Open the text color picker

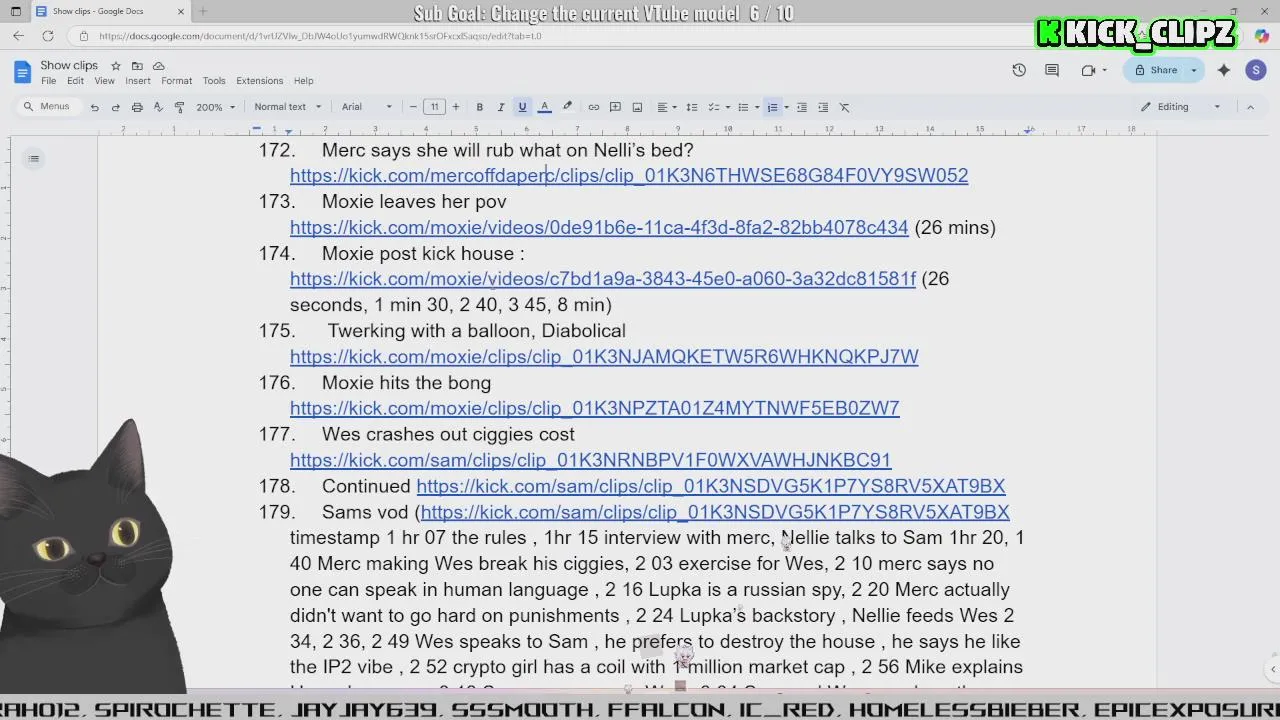click(544, 107)
